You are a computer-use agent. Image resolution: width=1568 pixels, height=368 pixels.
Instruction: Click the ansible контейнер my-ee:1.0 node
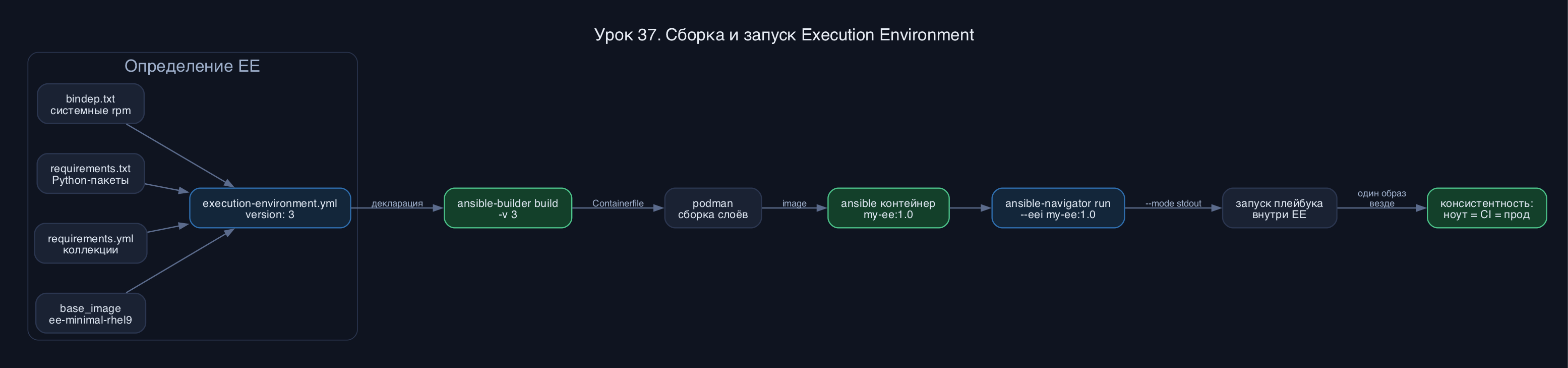point(888,208)
